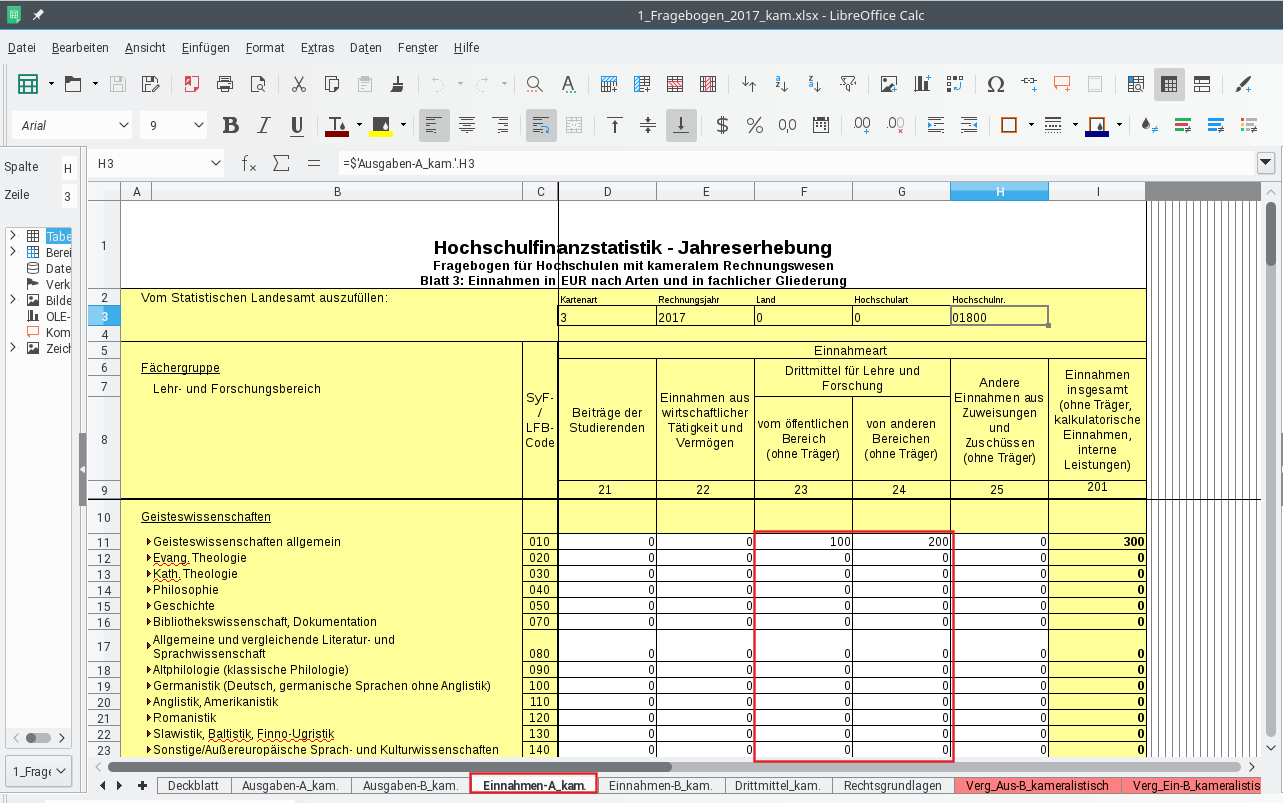Click Insert Special Character omega icon
The image size is (1283, 803).
[995, 84]
